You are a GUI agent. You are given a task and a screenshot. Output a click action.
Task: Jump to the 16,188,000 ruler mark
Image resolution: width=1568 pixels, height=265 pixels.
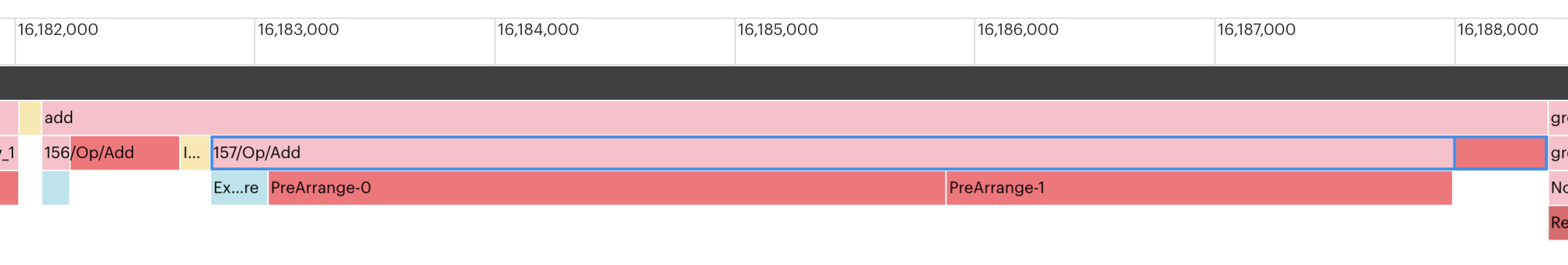[x=1498, y=30]
